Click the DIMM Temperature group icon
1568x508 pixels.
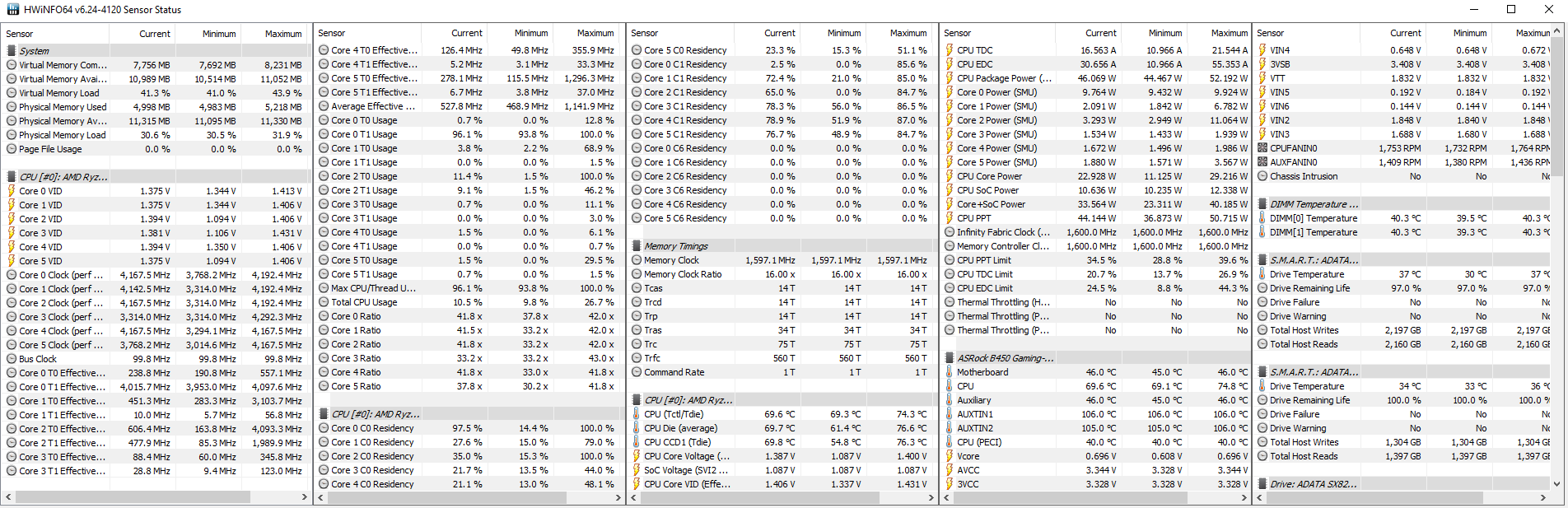[1262, 204]
